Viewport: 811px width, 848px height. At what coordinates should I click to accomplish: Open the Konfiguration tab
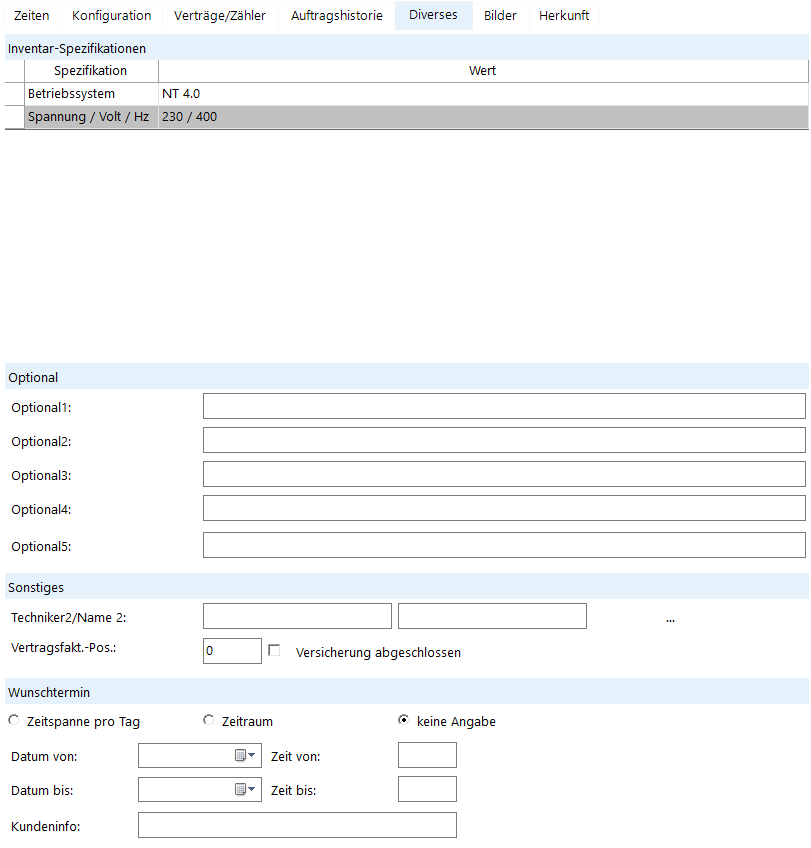(x=111, y=16)
